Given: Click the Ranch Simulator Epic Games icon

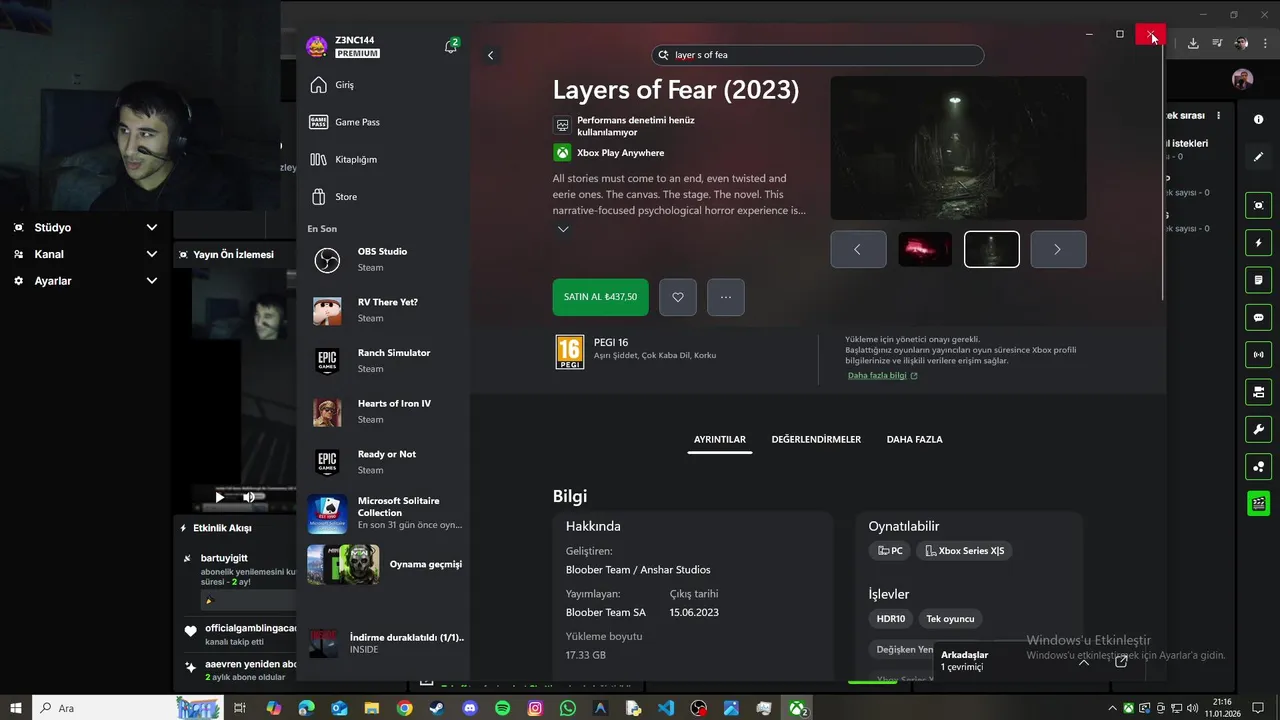Looking at the screenshot, I should click(327, 361).
